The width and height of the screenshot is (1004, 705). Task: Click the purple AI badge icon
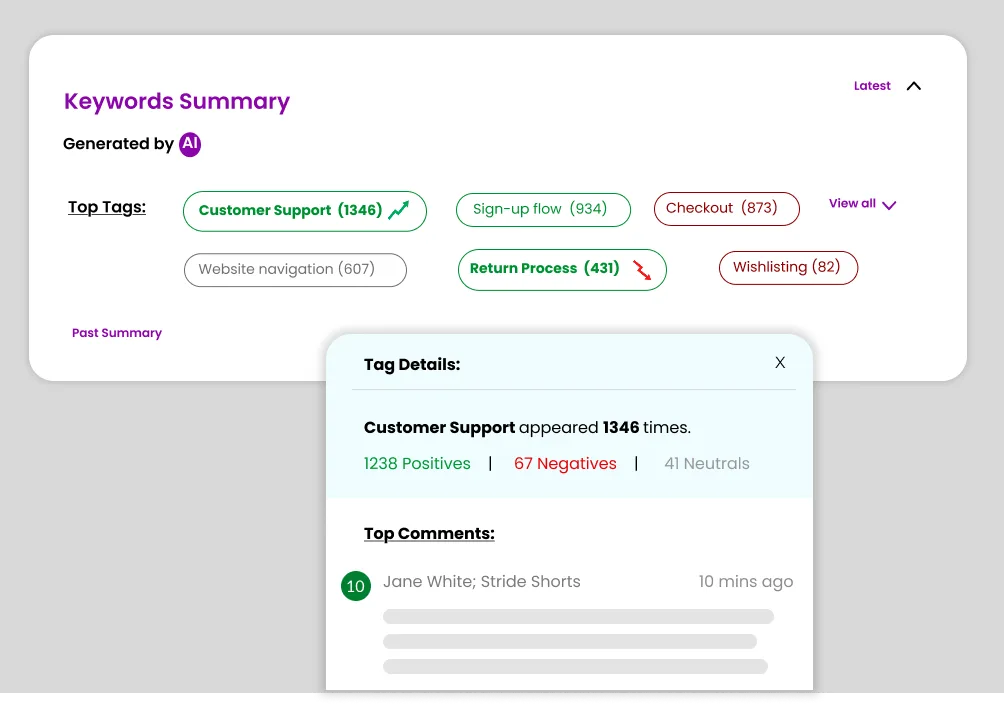tap(190, 144)
